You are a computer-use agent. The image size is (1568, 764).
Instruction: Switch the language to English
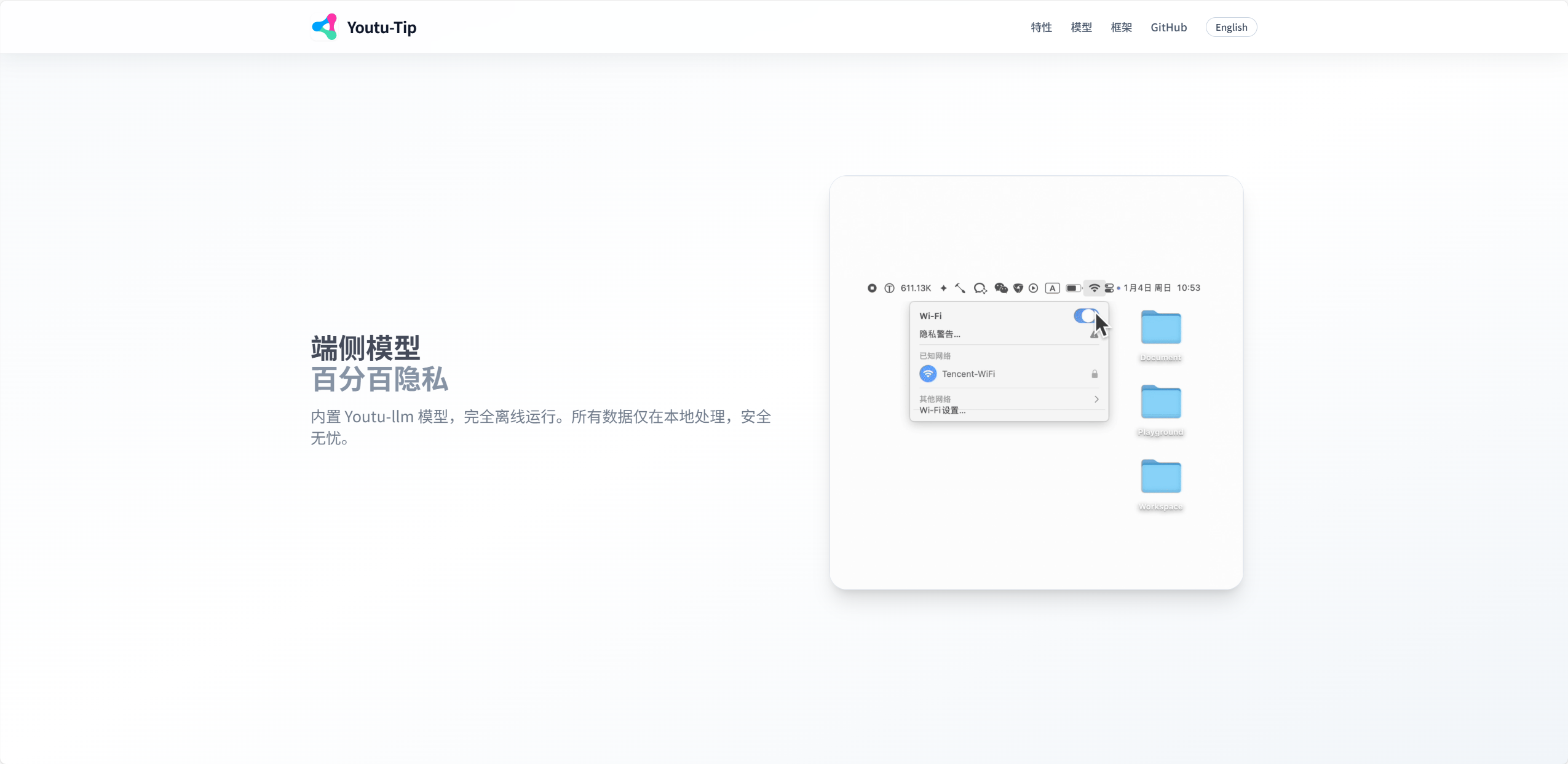(1231, 27)
